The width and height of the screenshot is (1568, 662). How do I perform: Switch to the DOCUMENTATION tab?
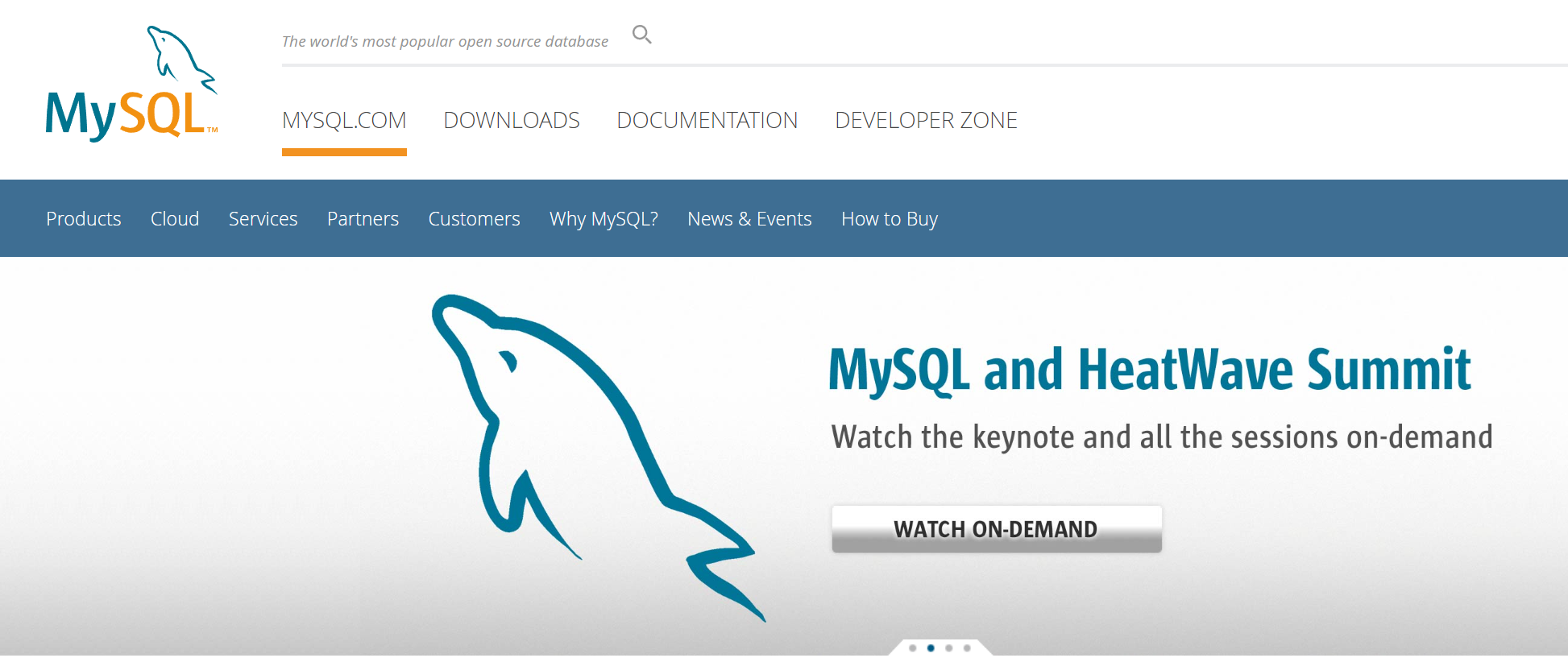[707, 120]
